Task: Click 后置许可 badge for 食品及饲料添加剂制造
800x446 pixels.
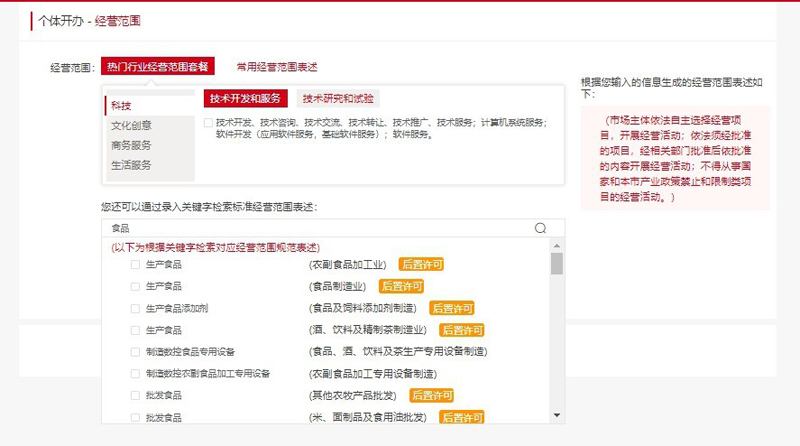Action: pyautogui.click(x=451, y=309)
